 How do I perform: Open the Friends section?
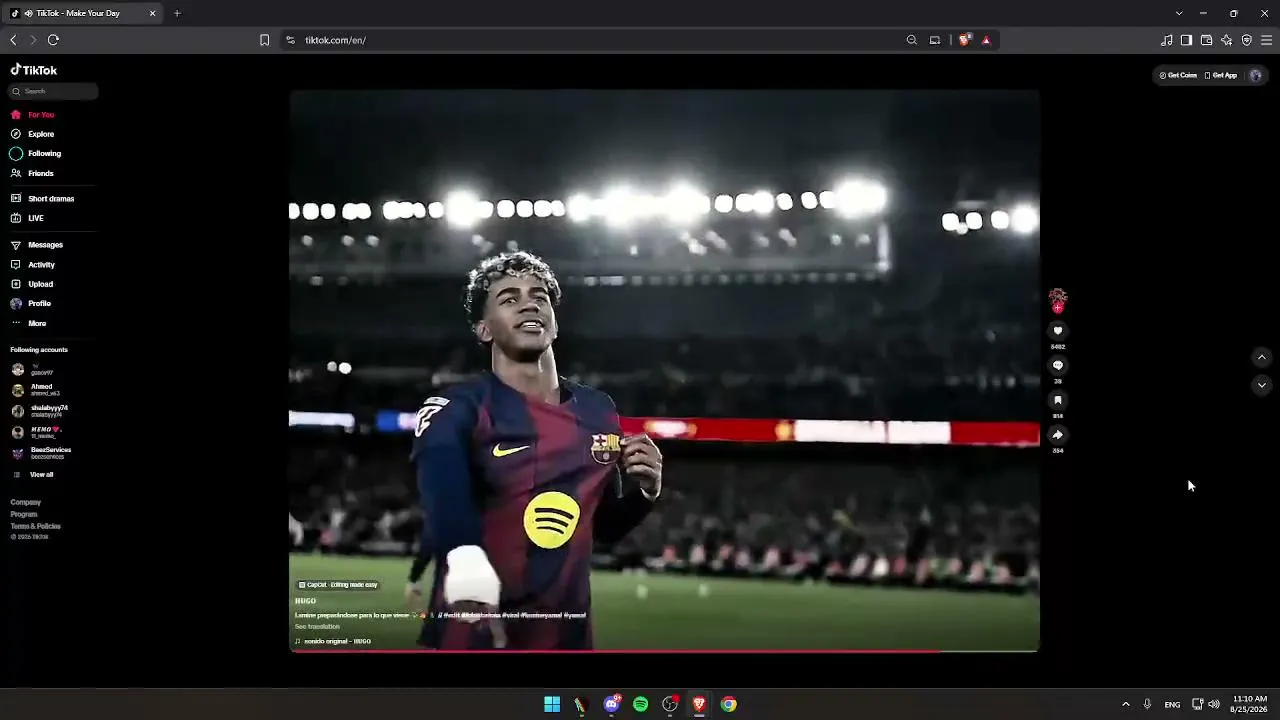click(x=32, y=174)
